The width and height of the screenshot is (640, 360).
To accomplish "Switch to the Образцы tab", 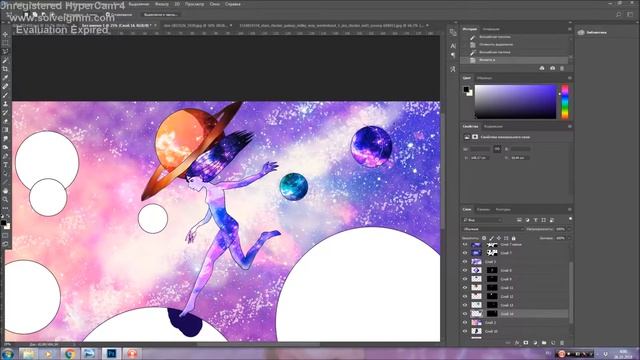I will [x=484, y=78].
